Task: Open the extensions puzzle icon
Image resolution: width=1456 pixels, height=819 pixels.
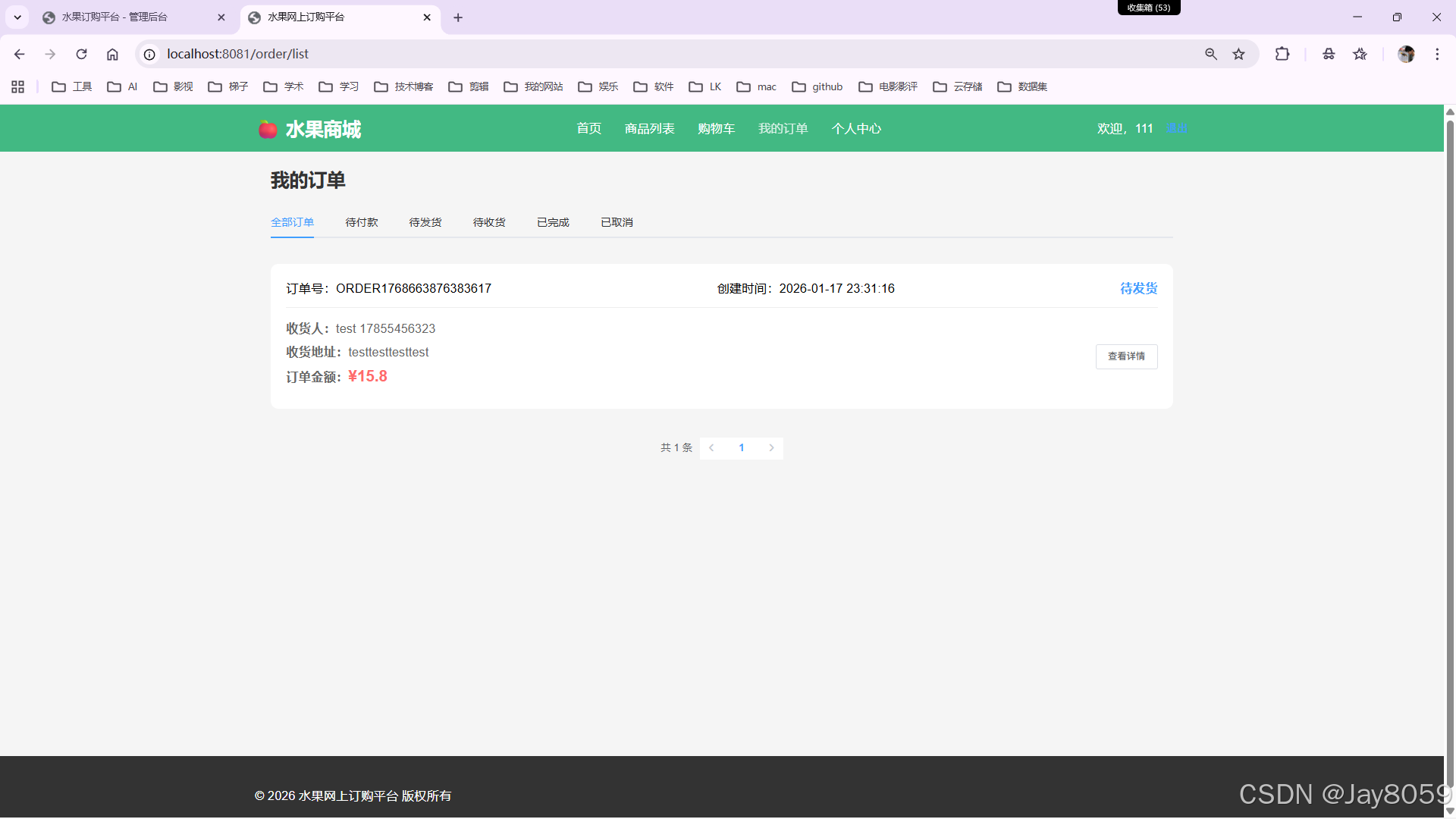Action: point(1282,54)
